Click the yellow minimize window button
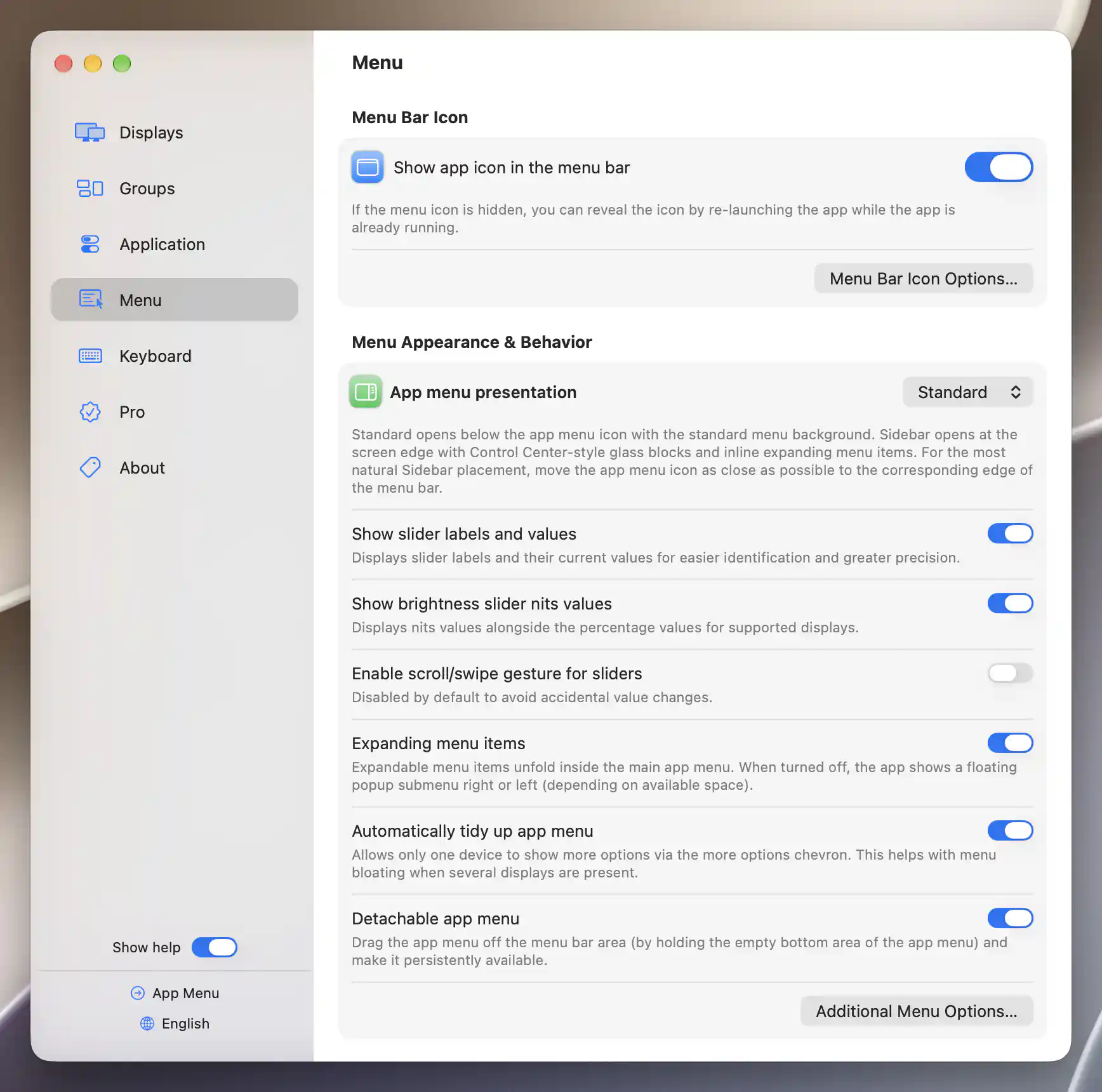 click(x=93, y=63)
